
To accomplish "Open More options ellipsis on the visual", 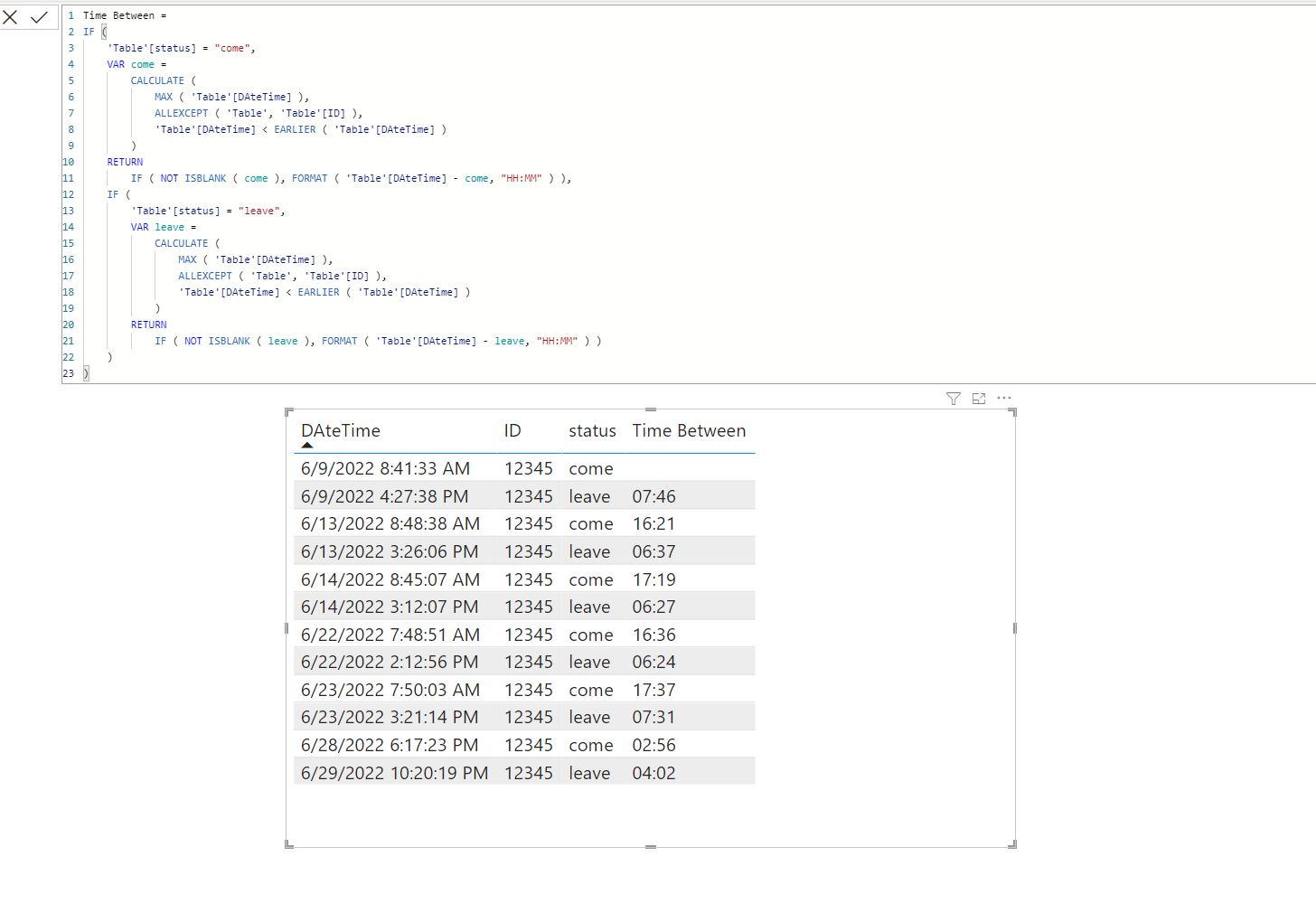I will [1004, 398].
